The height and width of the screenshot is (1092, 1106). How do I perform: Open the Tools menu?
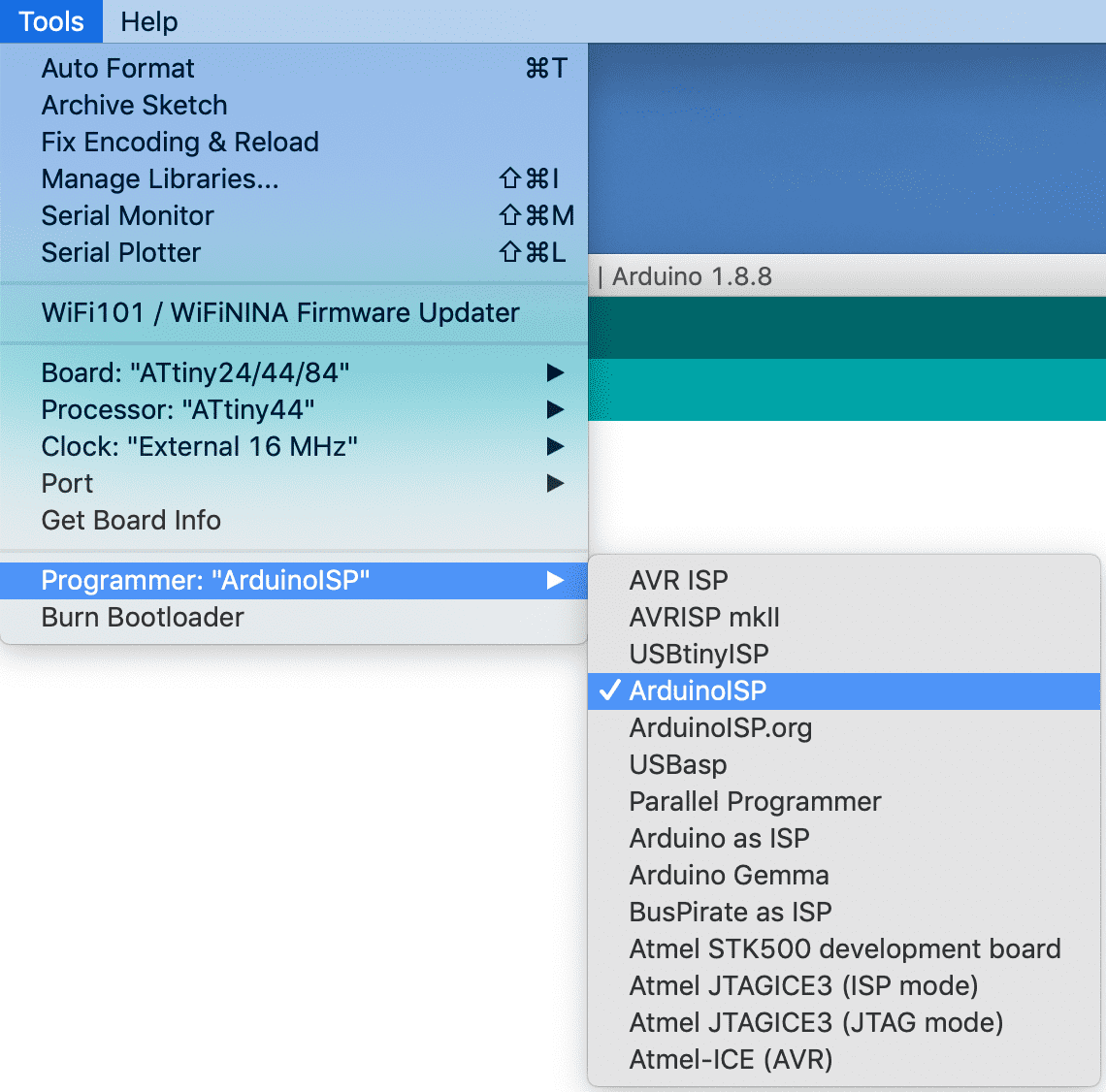click(x=50, y=21)
